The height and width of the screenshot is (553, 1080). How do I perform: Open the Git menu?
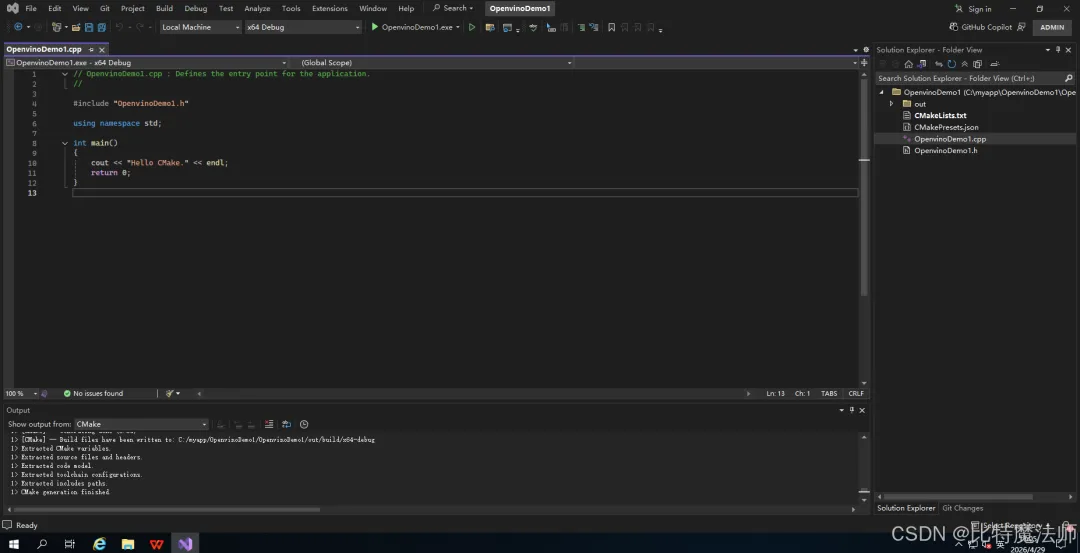pos(105,8)
